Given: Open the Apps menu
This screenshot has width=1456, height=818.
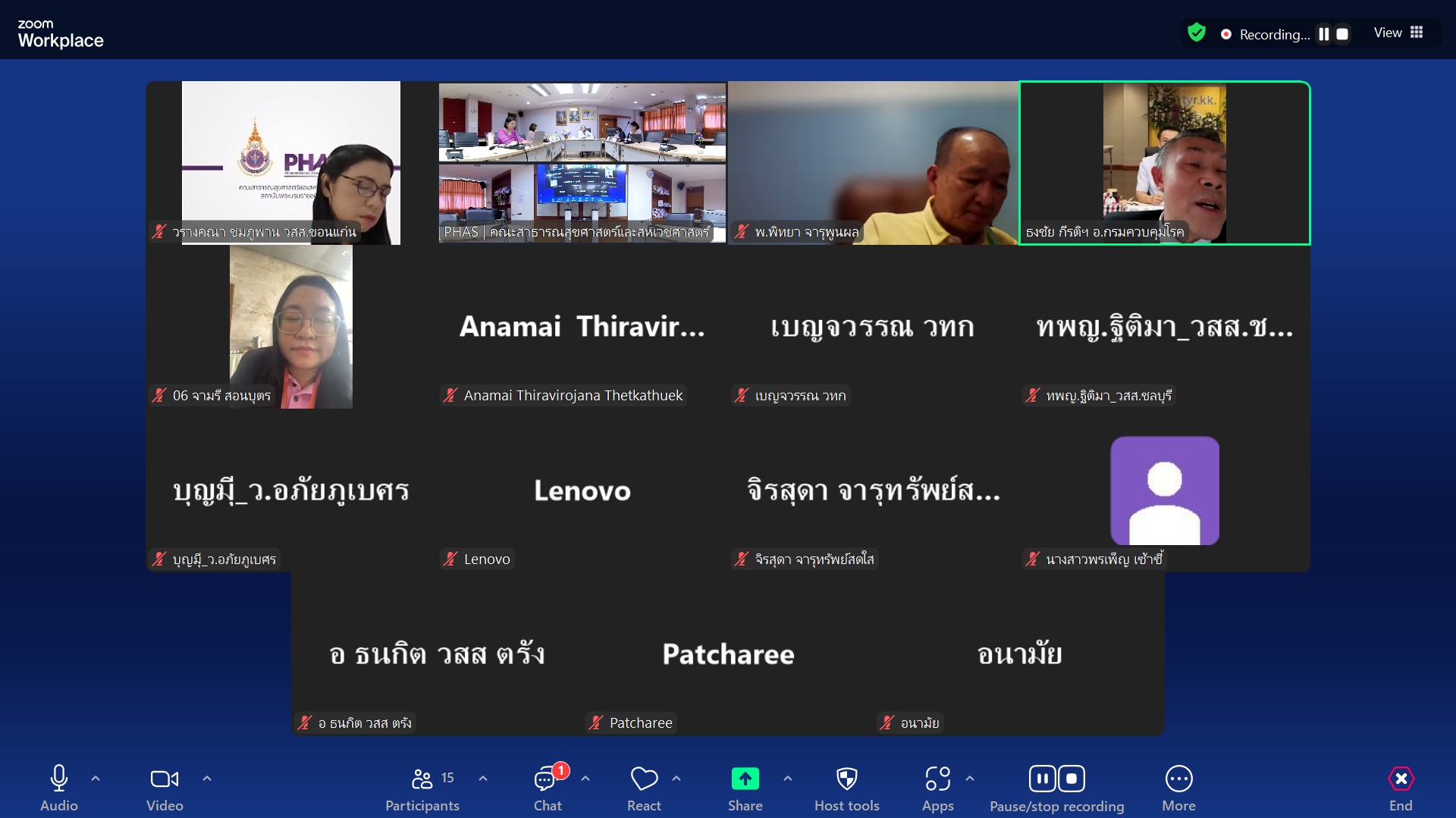Looking at the screenshot, I should tap(937, 788).
